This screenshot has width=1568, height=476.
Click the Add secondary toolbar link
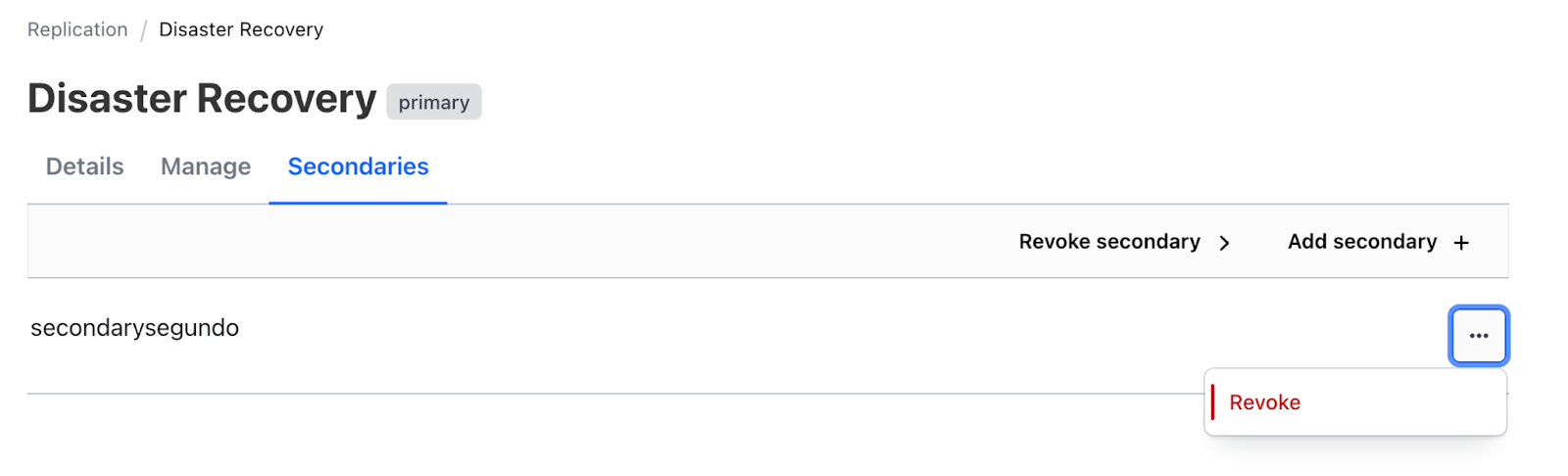tap(1361, 242)
